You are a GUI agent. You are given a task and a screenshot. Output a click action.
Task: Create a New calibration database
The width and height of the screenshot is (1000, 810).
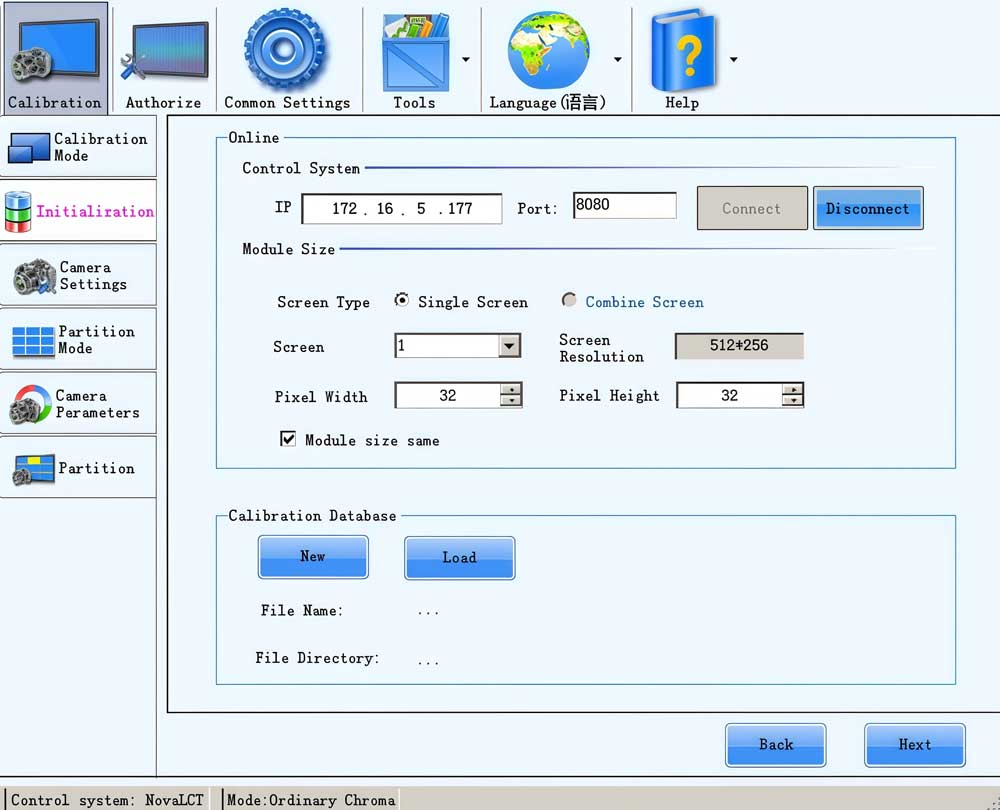point(313,557)
